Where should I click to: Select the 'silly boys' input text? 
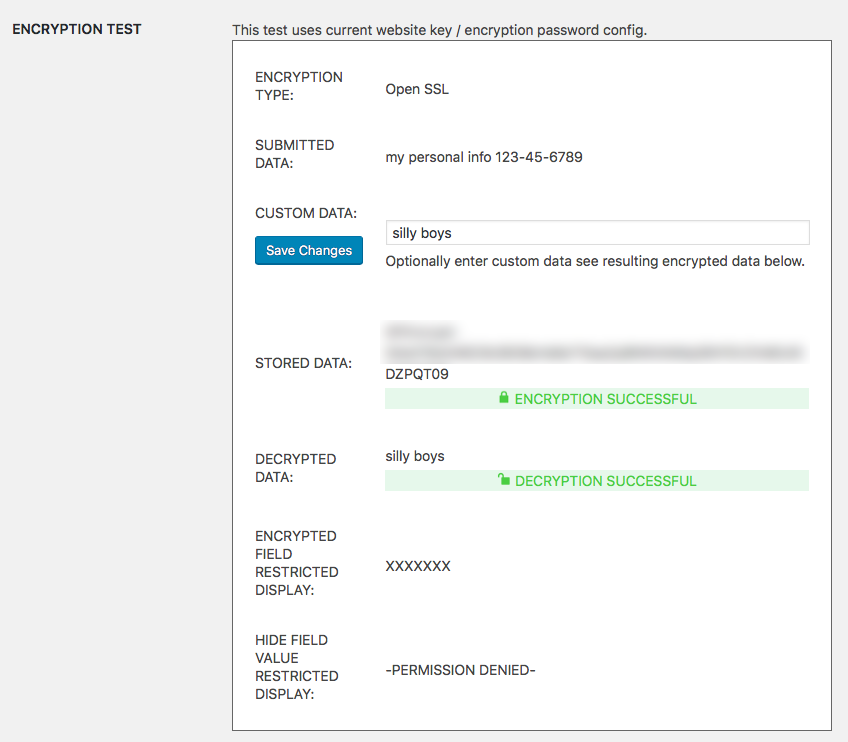(x=421, y=232)
